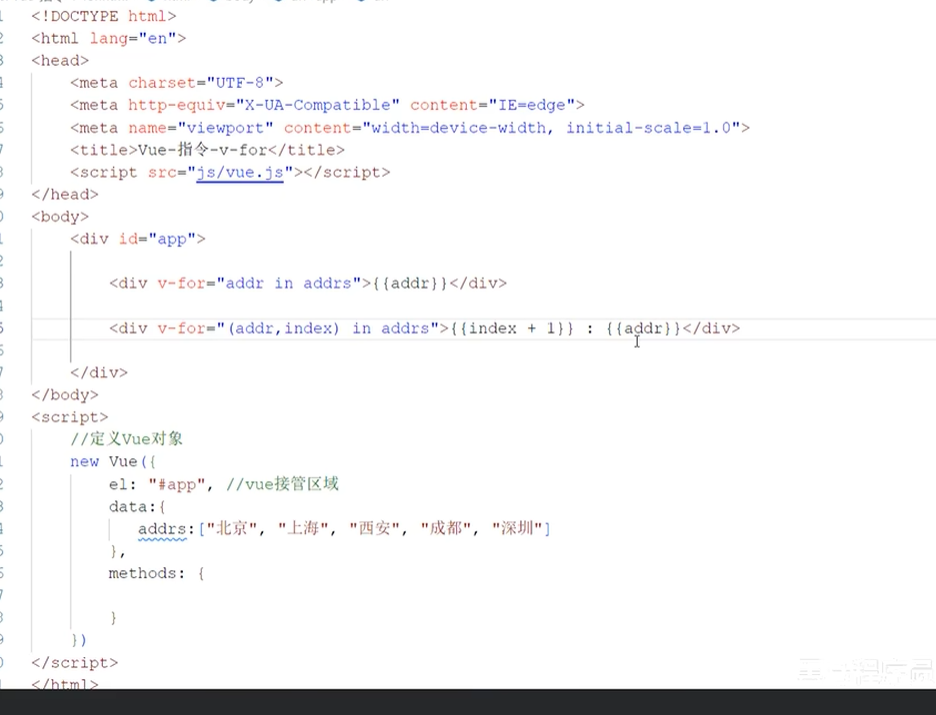Place cursor in title text Vue-指令-v-for
This screenshot has width=936, height=715.
202,150
